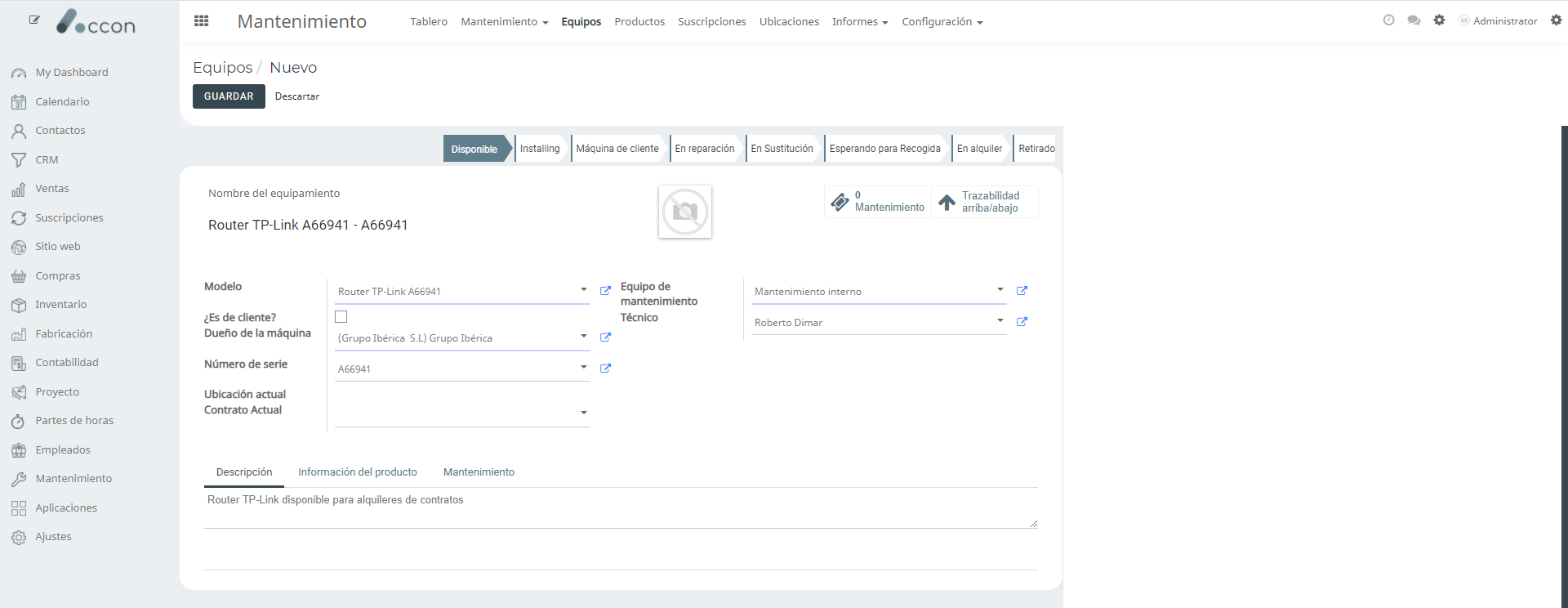Set status to Máquina de cliente

click(x=617, y=149)
